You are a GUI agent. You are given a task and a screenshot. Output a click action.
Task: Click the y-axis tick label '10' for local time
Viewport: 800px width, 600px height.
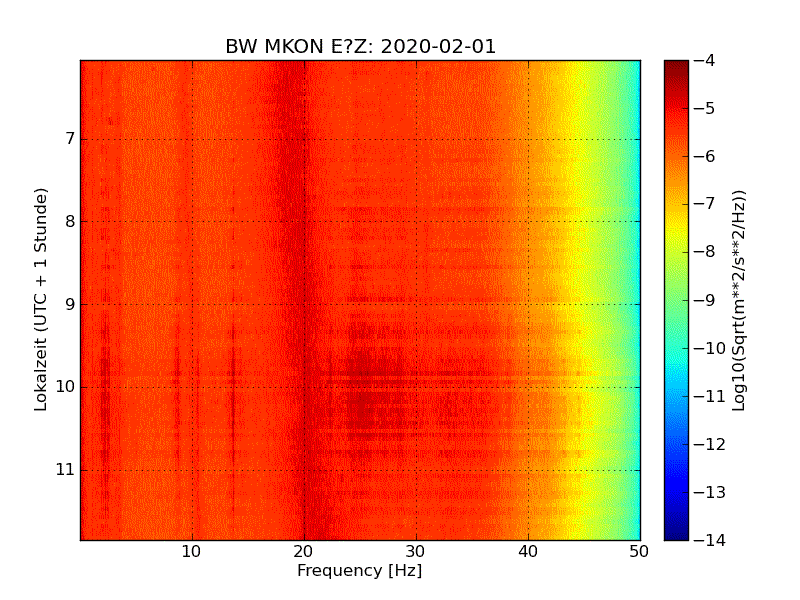click(x=65, y=387)
